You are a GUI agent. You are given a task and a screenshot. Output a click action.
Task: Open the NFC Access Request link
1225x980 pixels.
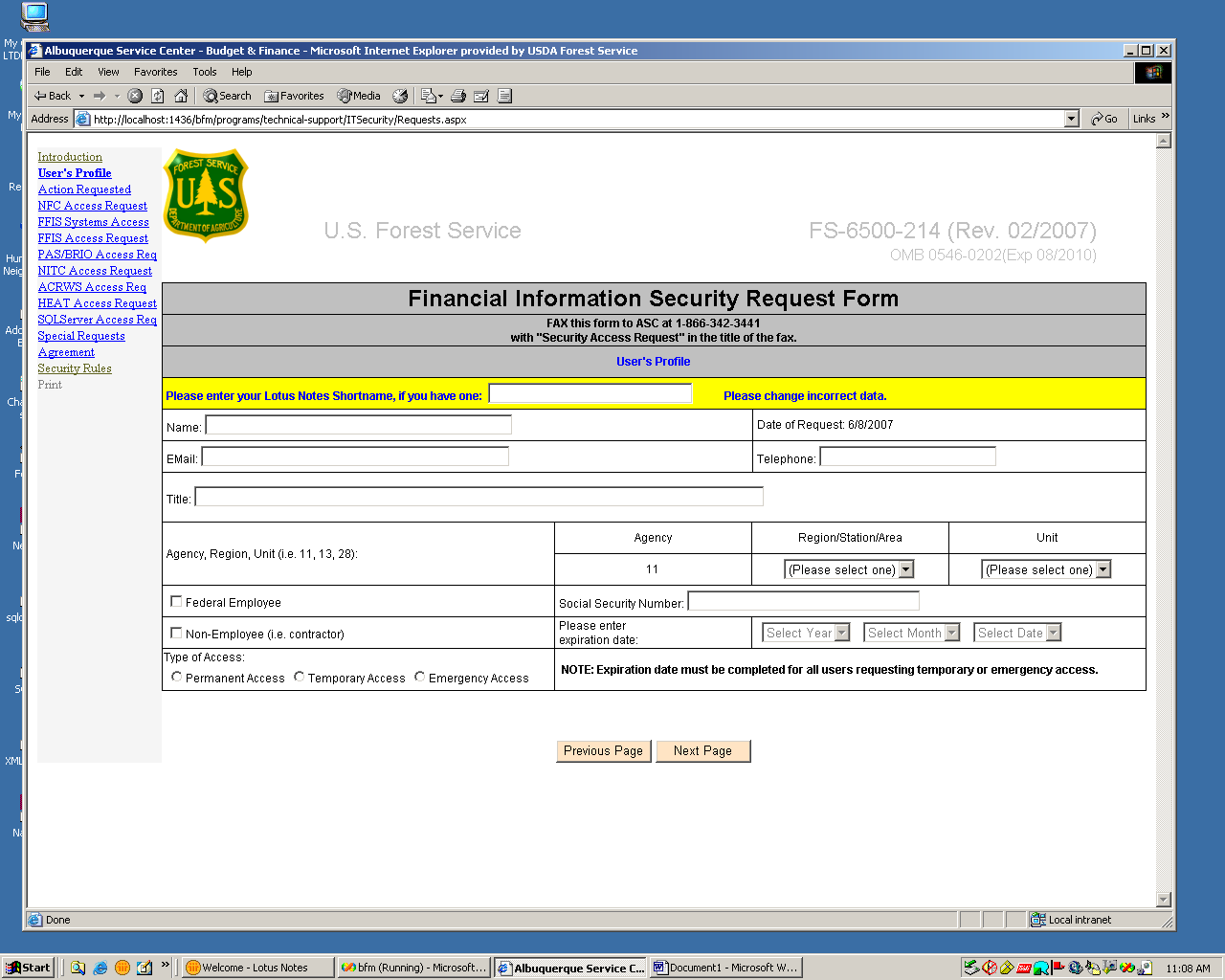tap(93, 206)
